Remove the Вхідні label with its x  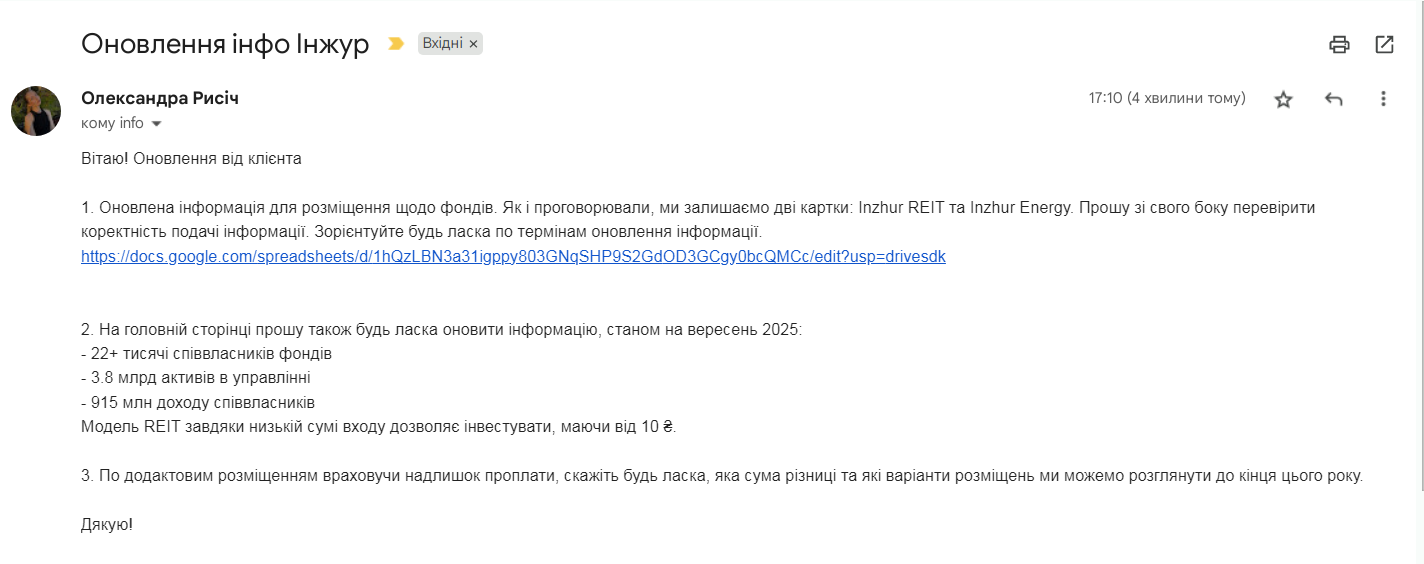[x=473, y=44]
